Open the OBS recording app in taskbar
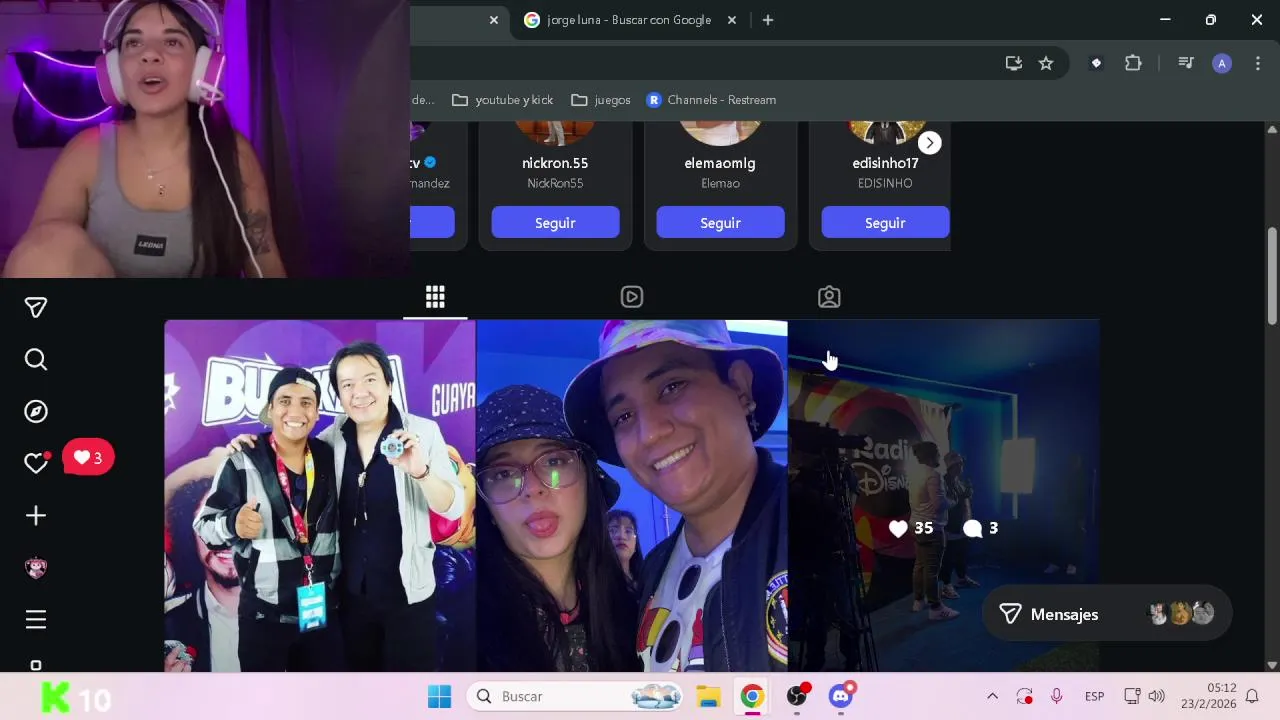 [797, 696]
